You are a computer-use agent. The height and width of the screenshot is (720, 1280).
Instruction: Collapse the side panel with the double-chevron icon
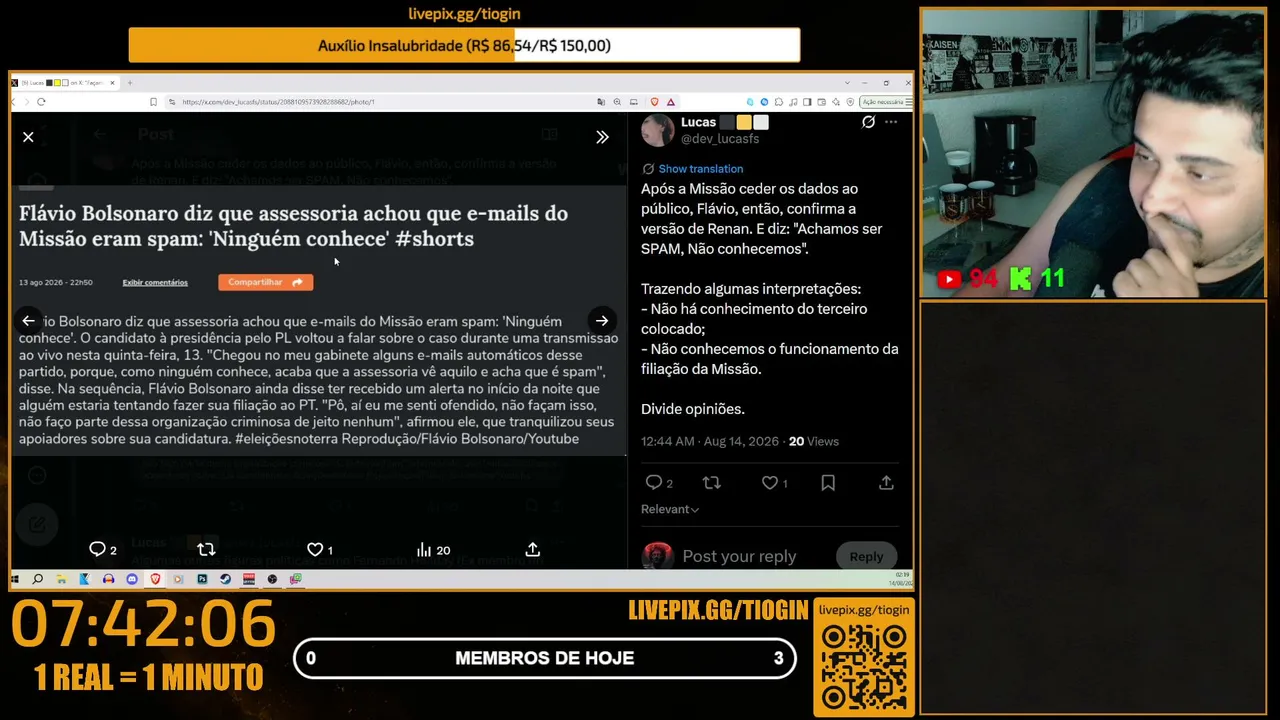602,137
